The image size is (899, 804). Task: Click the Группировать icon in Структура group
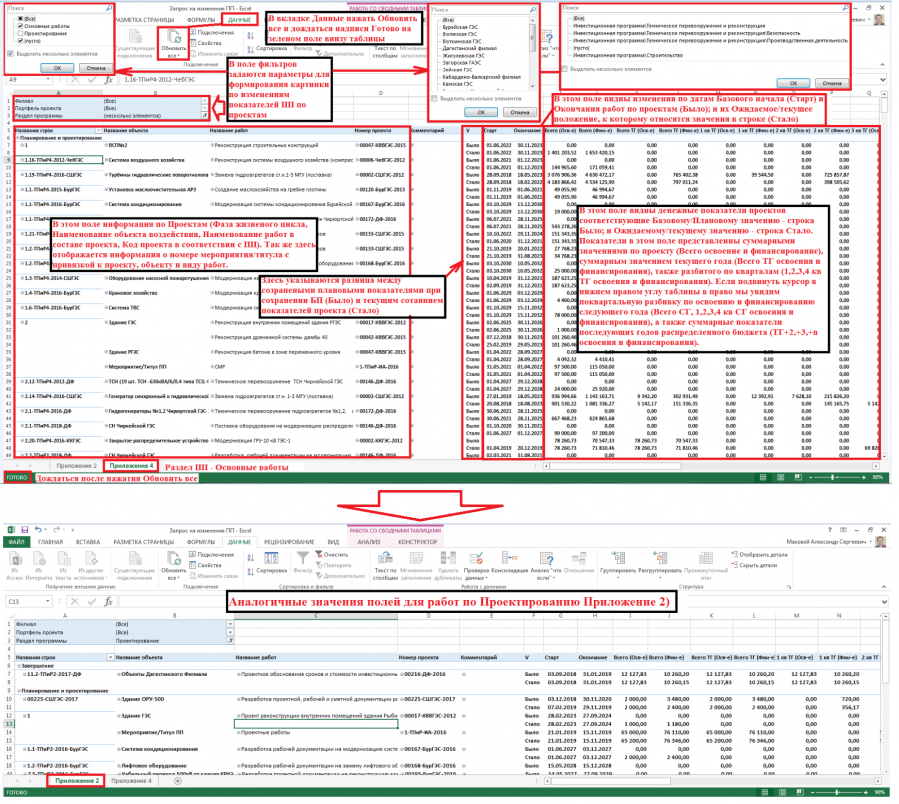pos(618,560)
